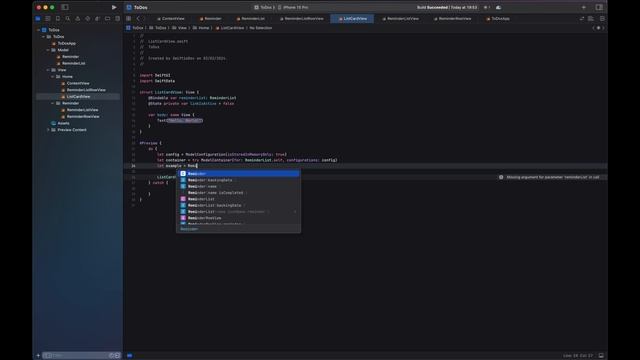Open the source control navigator
640x360 pixels.
(48, 18)
